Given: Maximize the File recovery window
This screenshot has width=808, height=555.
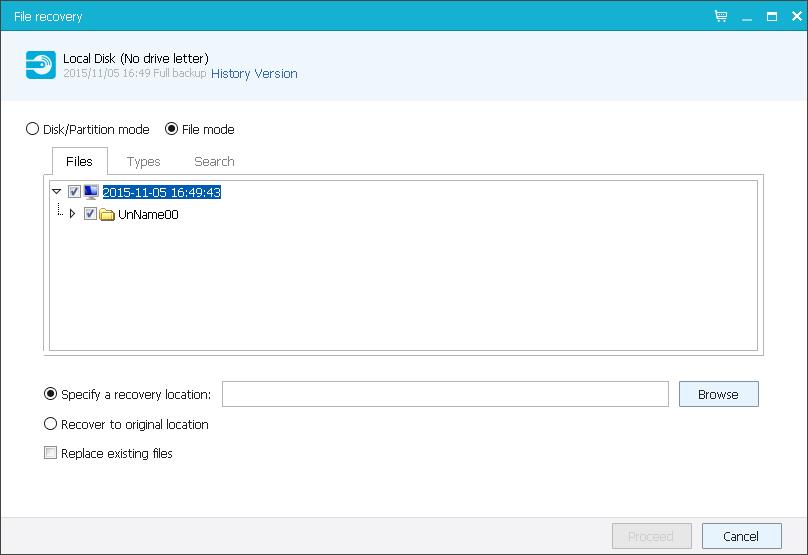Looking at the screenshot, I should [771, 16].
